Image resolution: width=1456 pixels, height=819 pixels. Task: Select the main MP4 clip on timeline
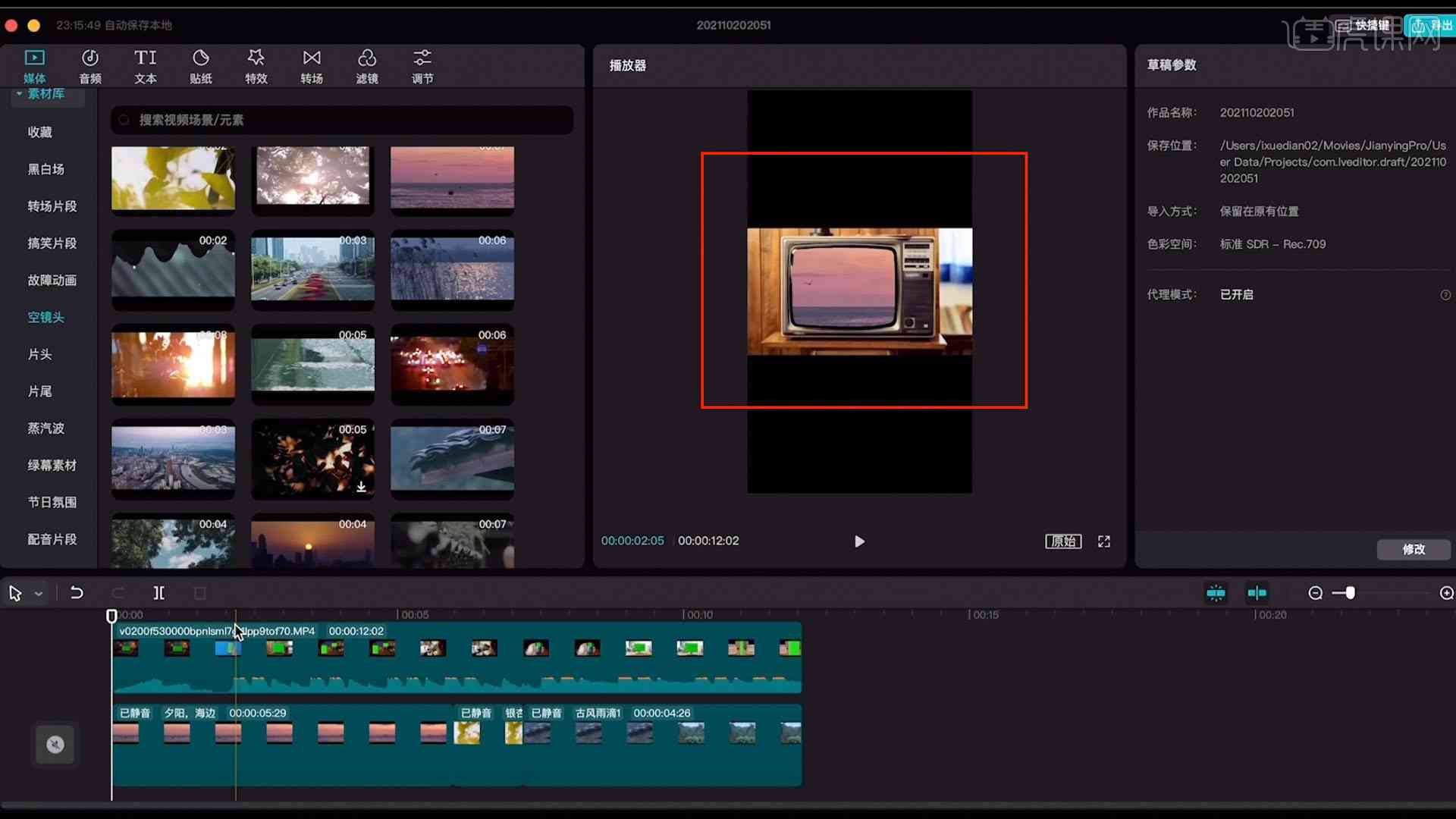tap(457, 657)
